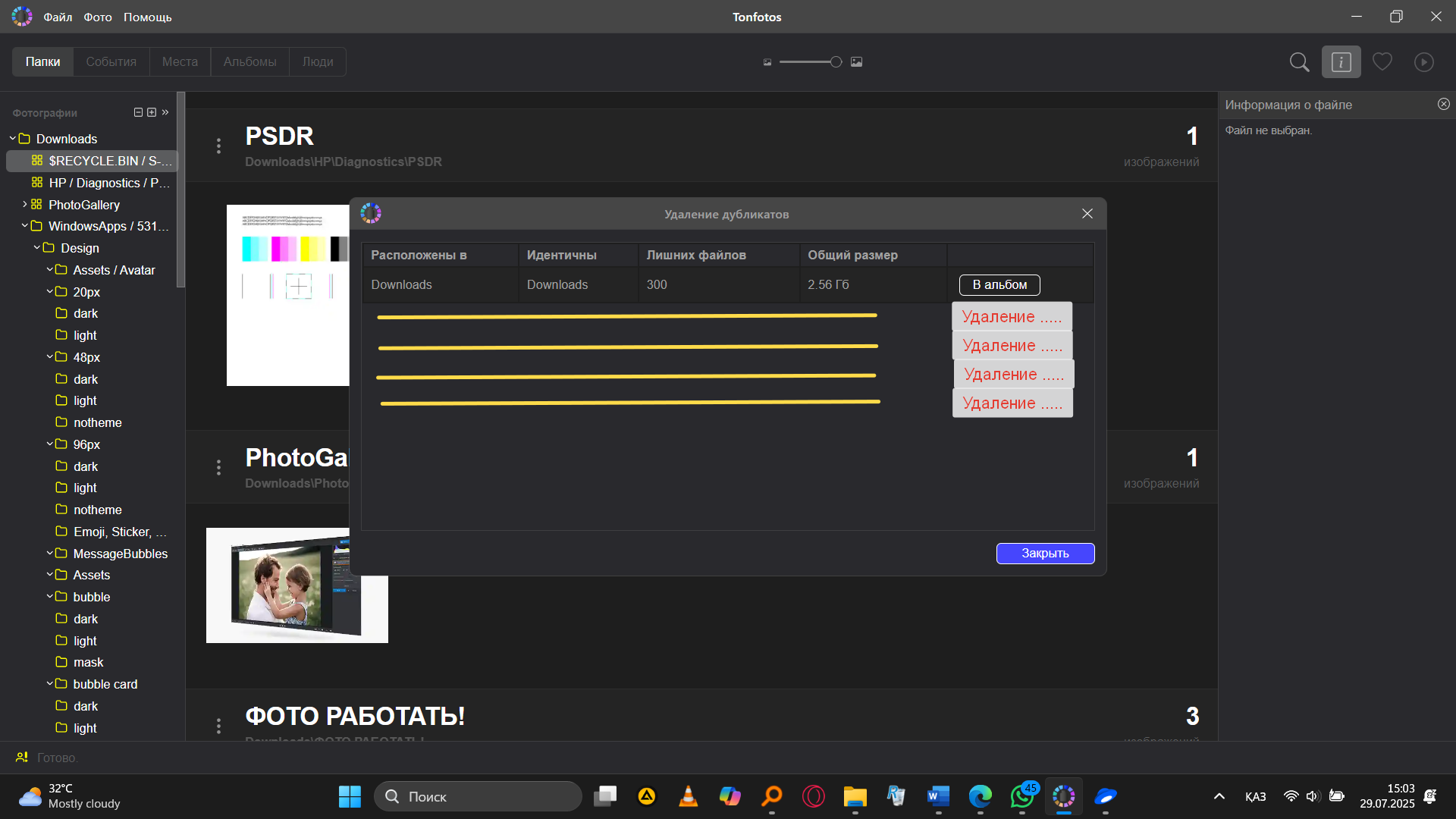Screen dimensions: 1456x819
Task: Select the mask folder
Action: (80, 662)
